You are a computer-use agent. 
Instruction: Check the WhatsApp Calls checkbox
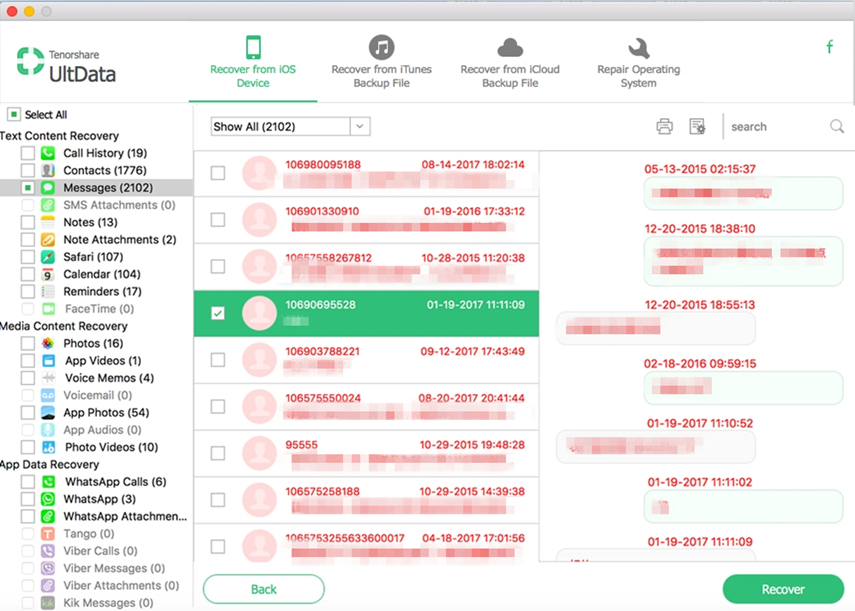point(28,482)
